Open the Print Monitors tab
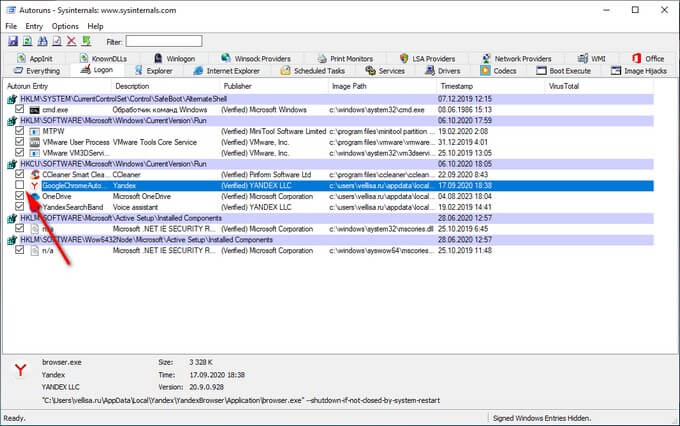This screenshot has width=680, height=426. [345, 59]
